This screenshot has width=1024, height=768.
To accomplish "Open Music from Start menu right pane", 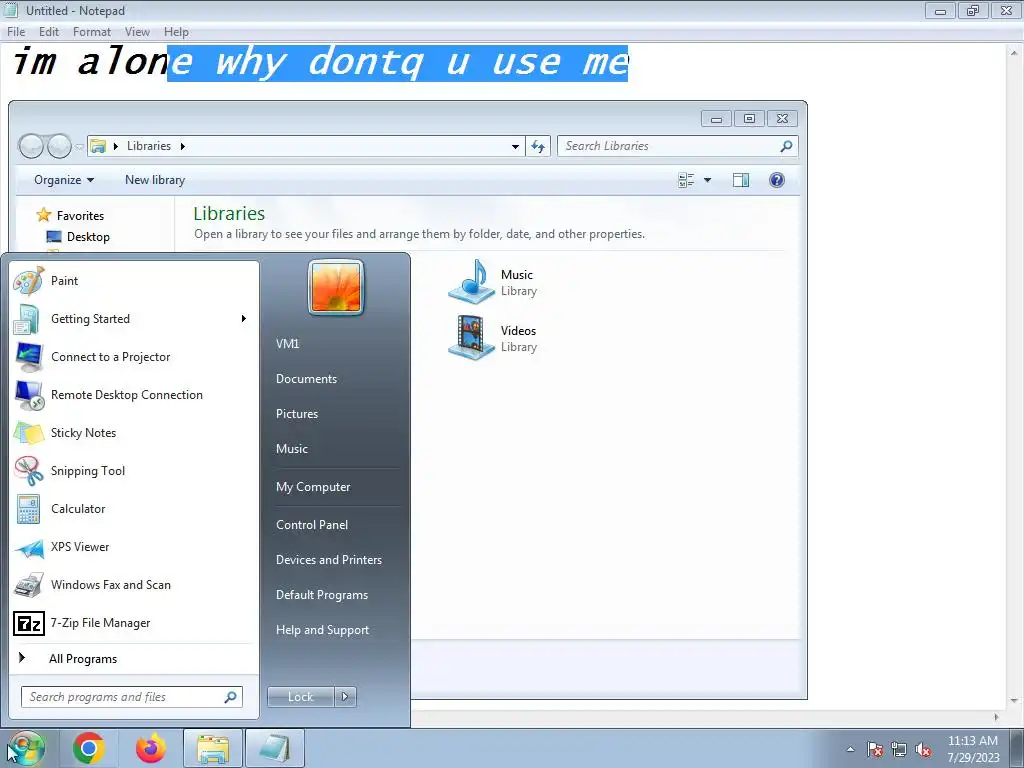I will 292,449.
